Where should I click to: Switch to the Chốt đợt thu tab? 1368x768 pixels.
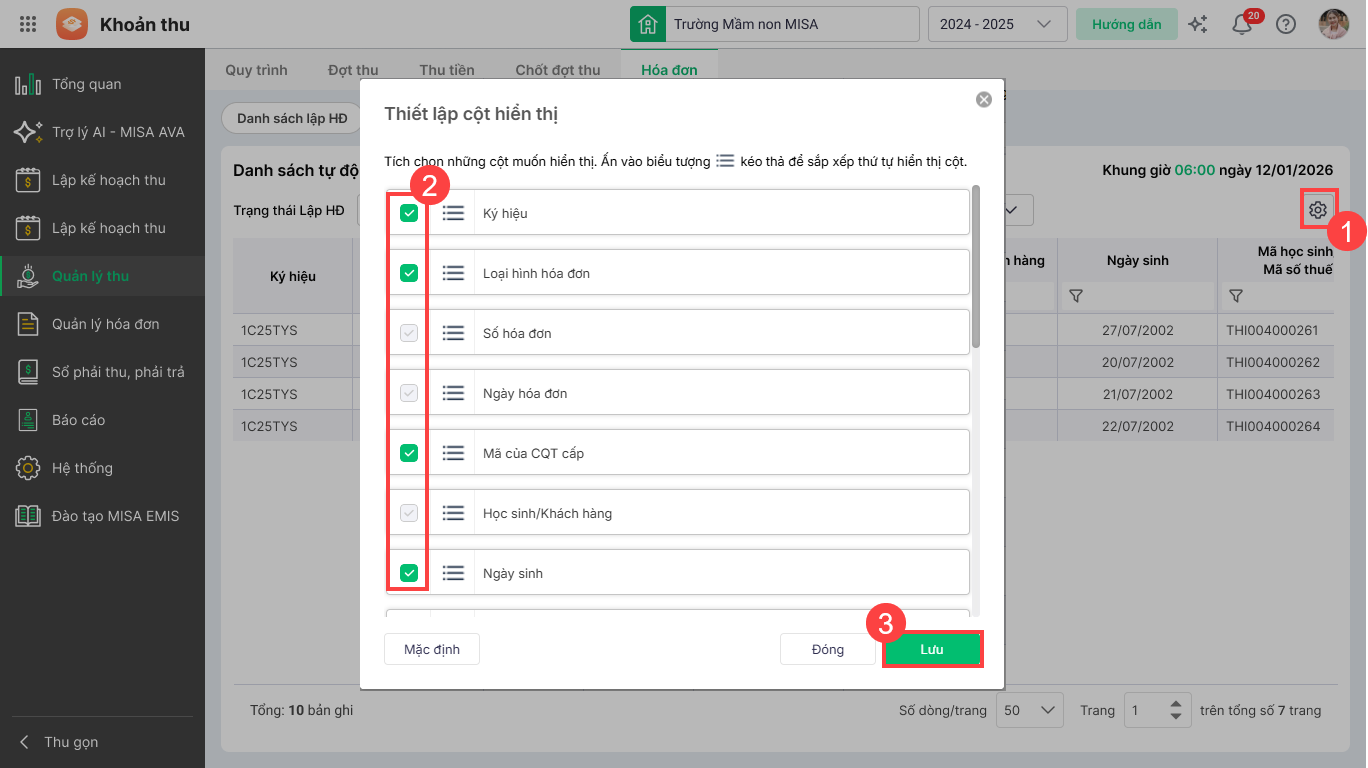tap(557, 70)
